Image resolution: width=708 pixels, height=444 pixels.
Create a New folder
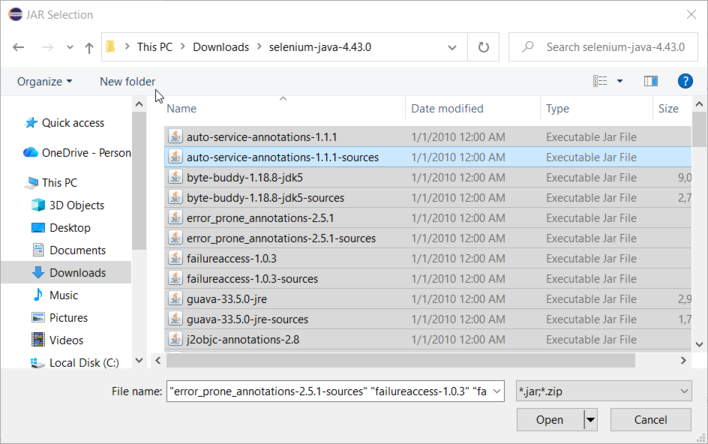tap(127, 81)
